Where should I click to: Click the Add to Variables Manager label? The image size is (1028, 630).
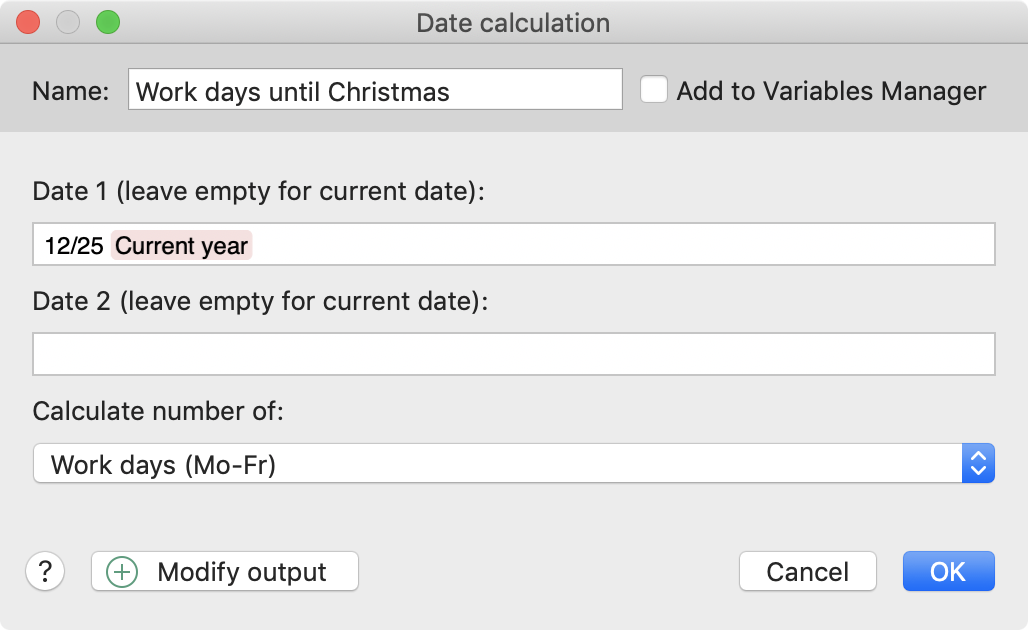click(831, 91)
